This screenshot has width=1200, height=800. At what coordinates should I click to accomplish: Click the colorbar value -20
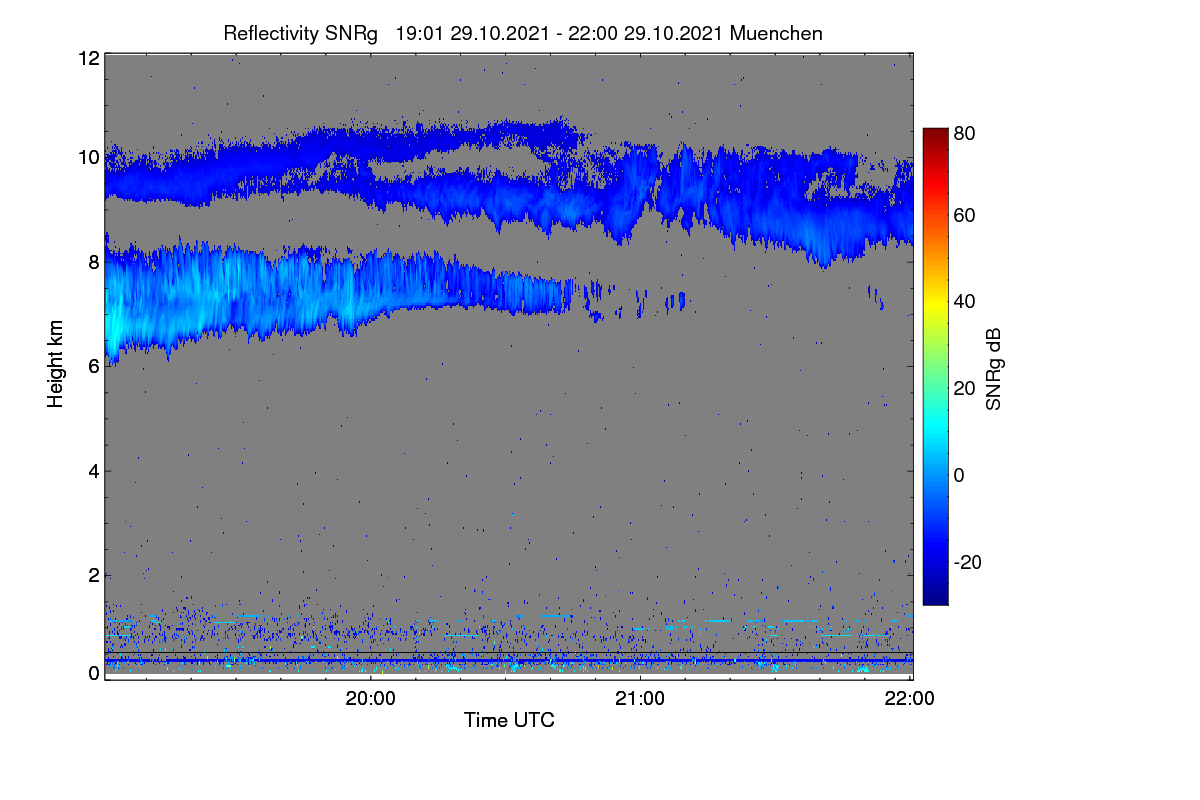tap(969, 562)
